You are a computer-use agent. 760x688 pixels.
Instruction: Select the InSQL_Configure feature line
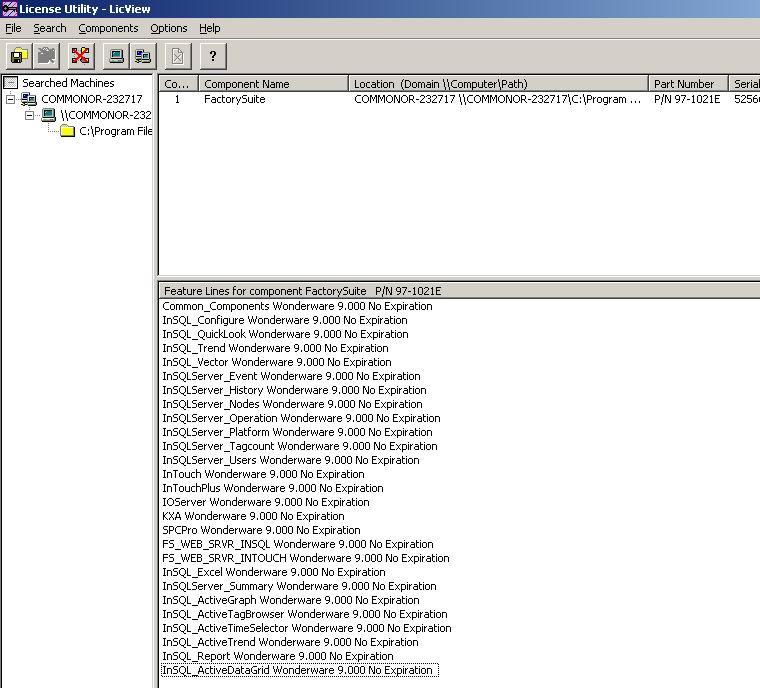click(x=285, y=320)
